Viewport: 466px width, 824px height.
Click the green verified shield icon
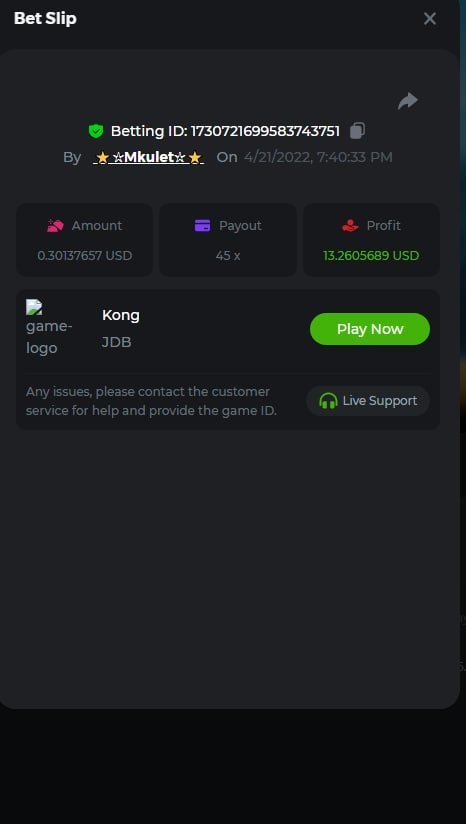(x=96, y=131)
